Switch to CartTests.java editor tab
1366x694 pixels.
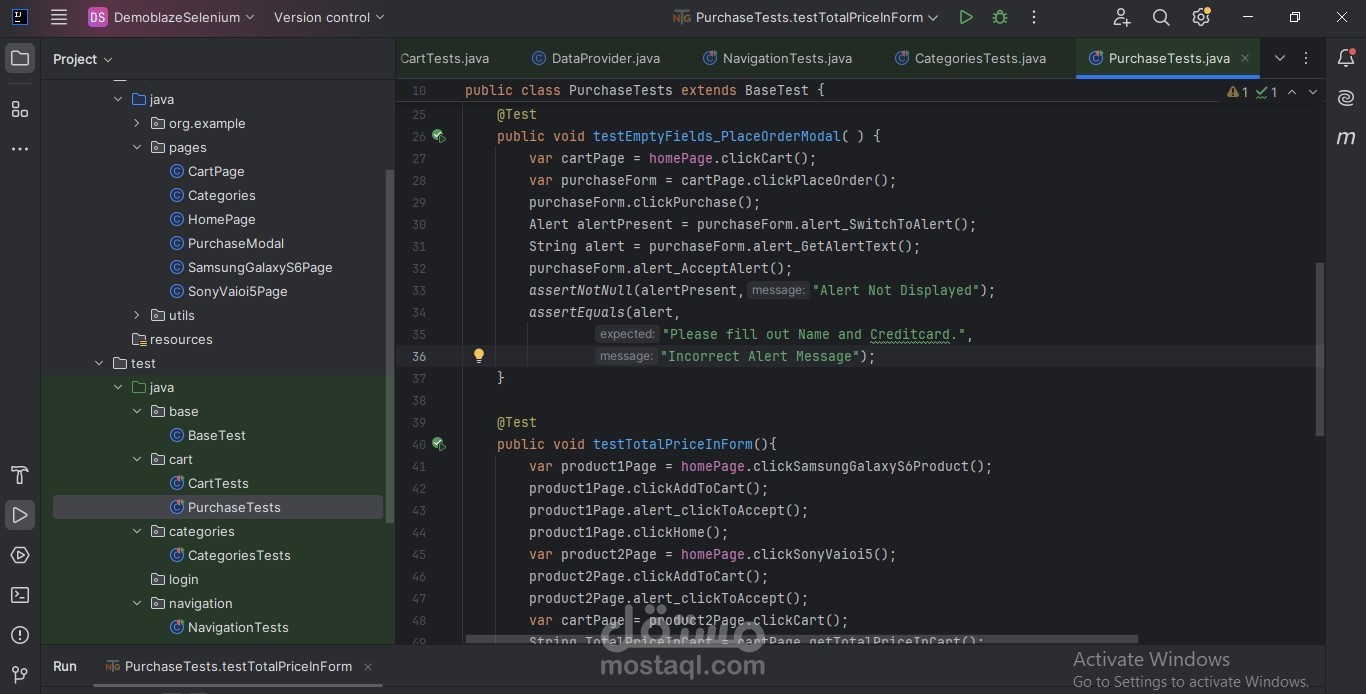coord(447,58)
